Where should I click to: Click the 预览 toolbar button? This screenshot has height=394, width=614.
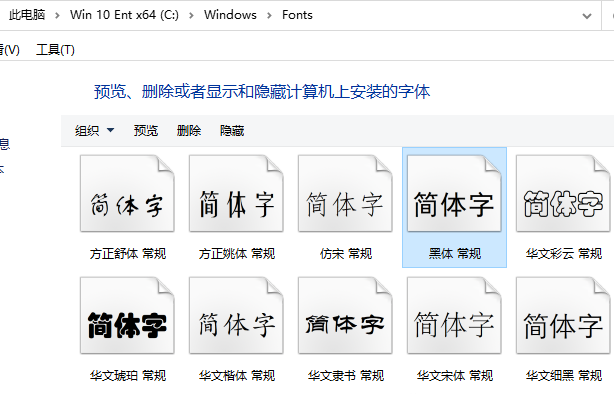click(146, 130)
